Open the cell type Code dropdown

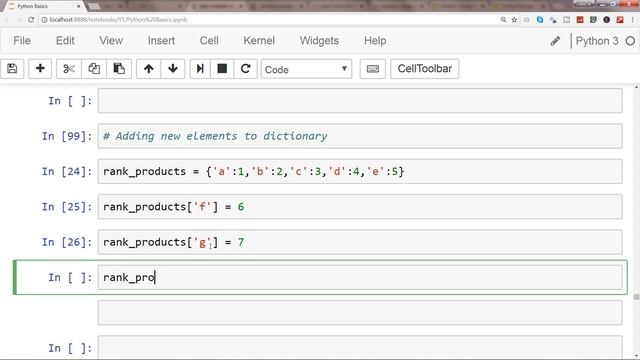click(306, 69)
